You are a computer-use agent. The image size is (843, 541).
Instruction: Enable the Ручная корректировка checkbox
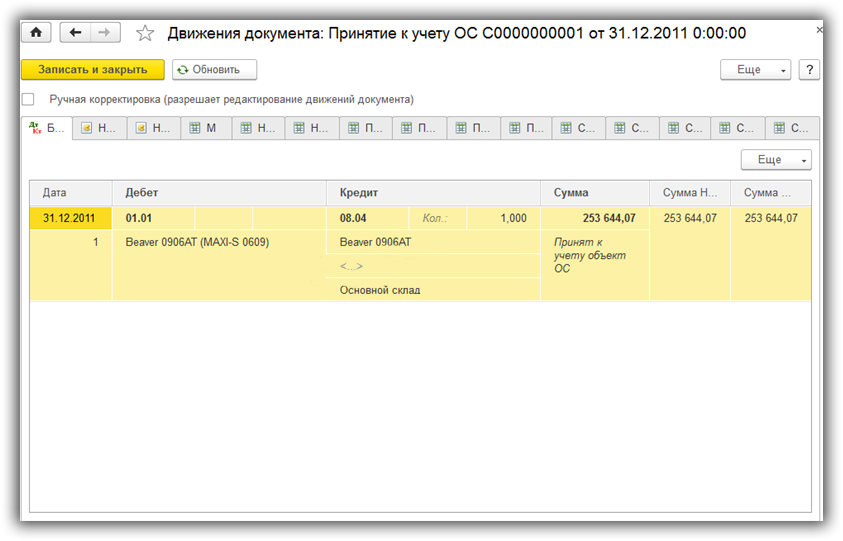coord(28,100)
